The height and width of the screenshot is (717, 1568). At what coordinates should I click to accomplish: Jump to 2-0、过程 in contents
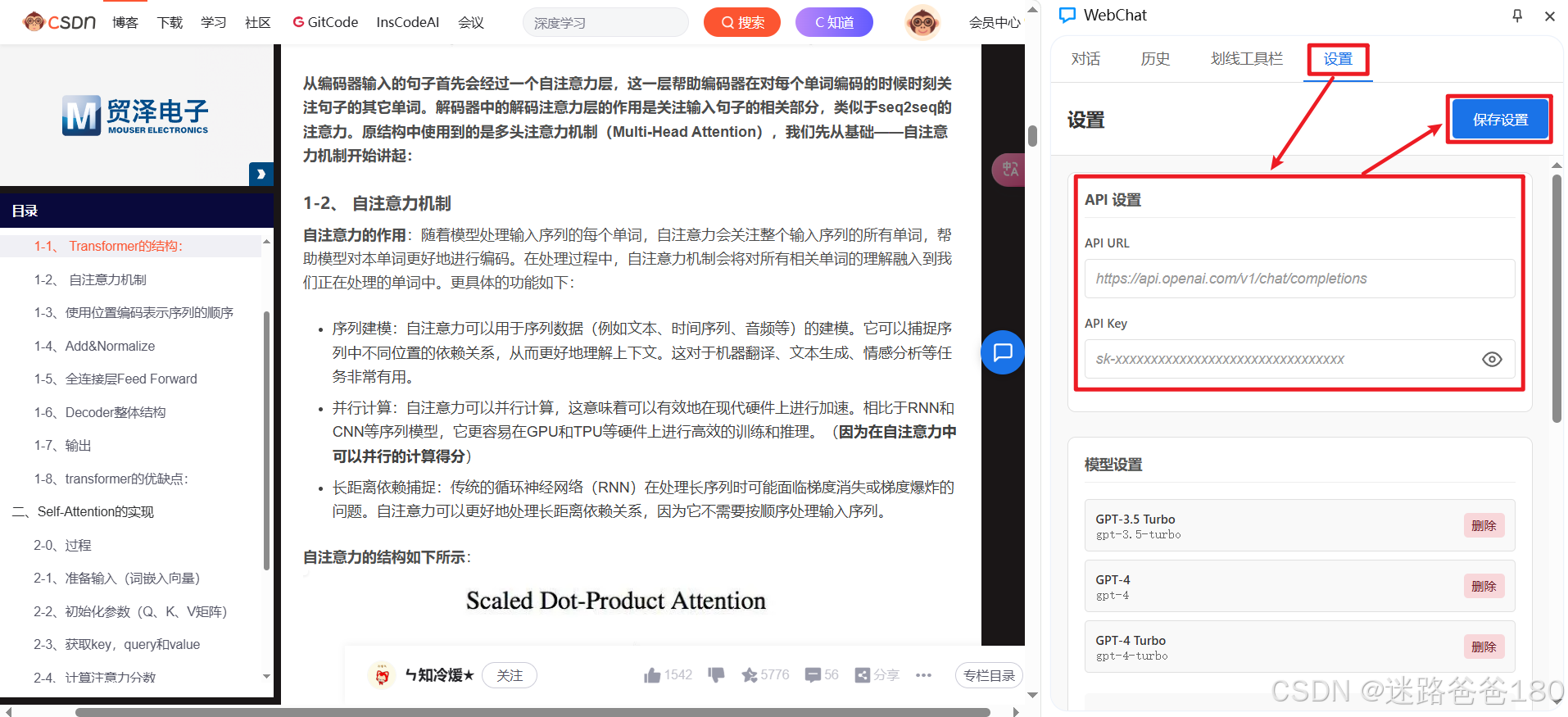[x=62, y=545]
